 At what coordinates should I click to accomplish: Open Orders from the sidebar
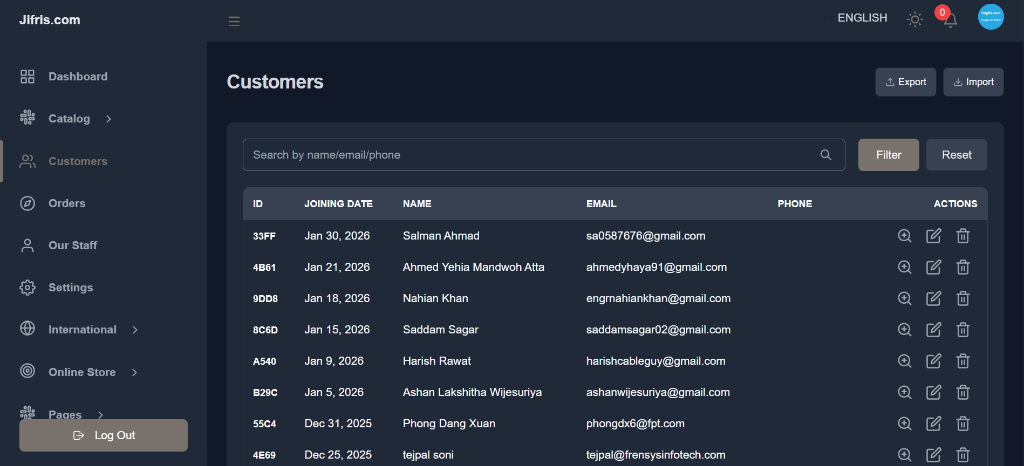click(66, 203)
